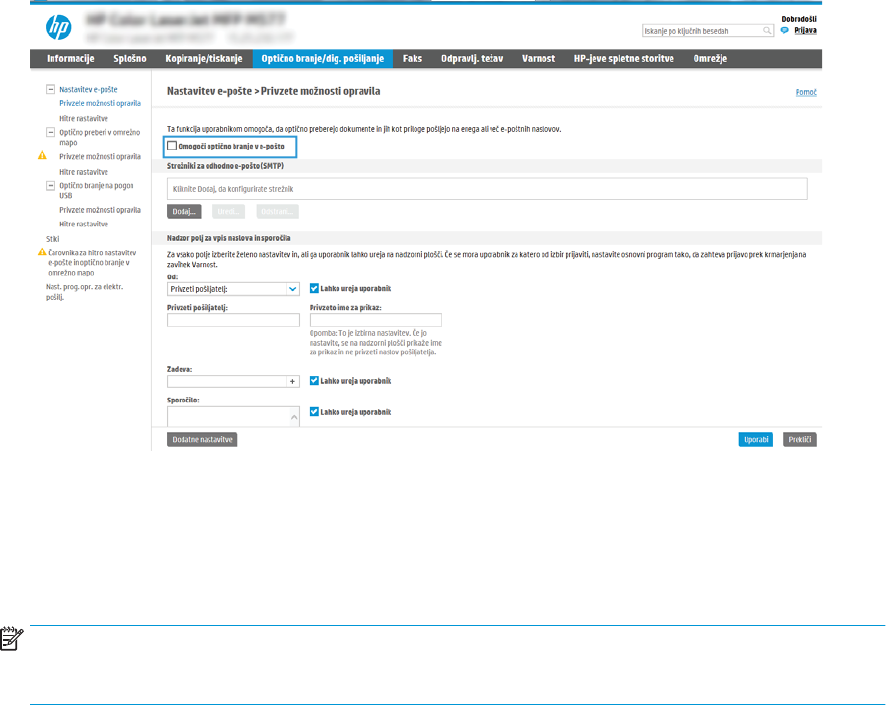Click the warning icon beside Čarovnika za hitro nastavitev
Screen dimensions: 886x705
(42, 255)
